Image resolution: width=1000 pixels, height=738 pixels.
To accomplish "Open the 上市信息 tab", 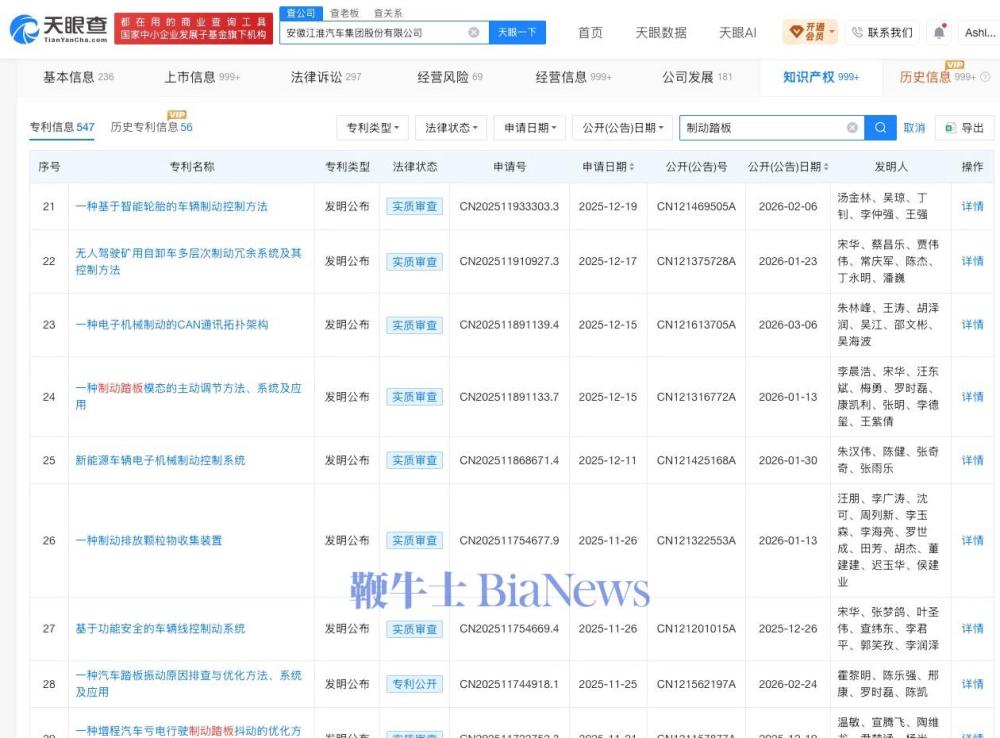I will [202, 77].
